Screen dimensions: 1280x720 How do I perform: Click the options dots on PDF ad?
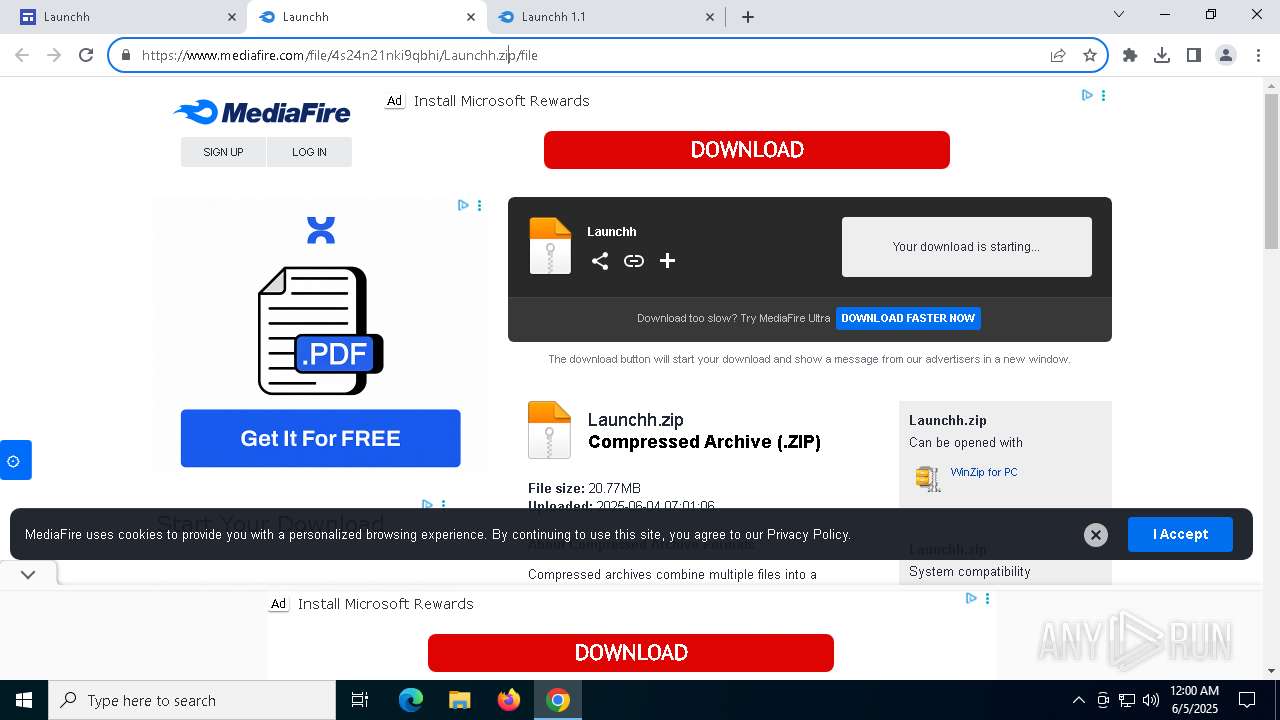(480, 205)
